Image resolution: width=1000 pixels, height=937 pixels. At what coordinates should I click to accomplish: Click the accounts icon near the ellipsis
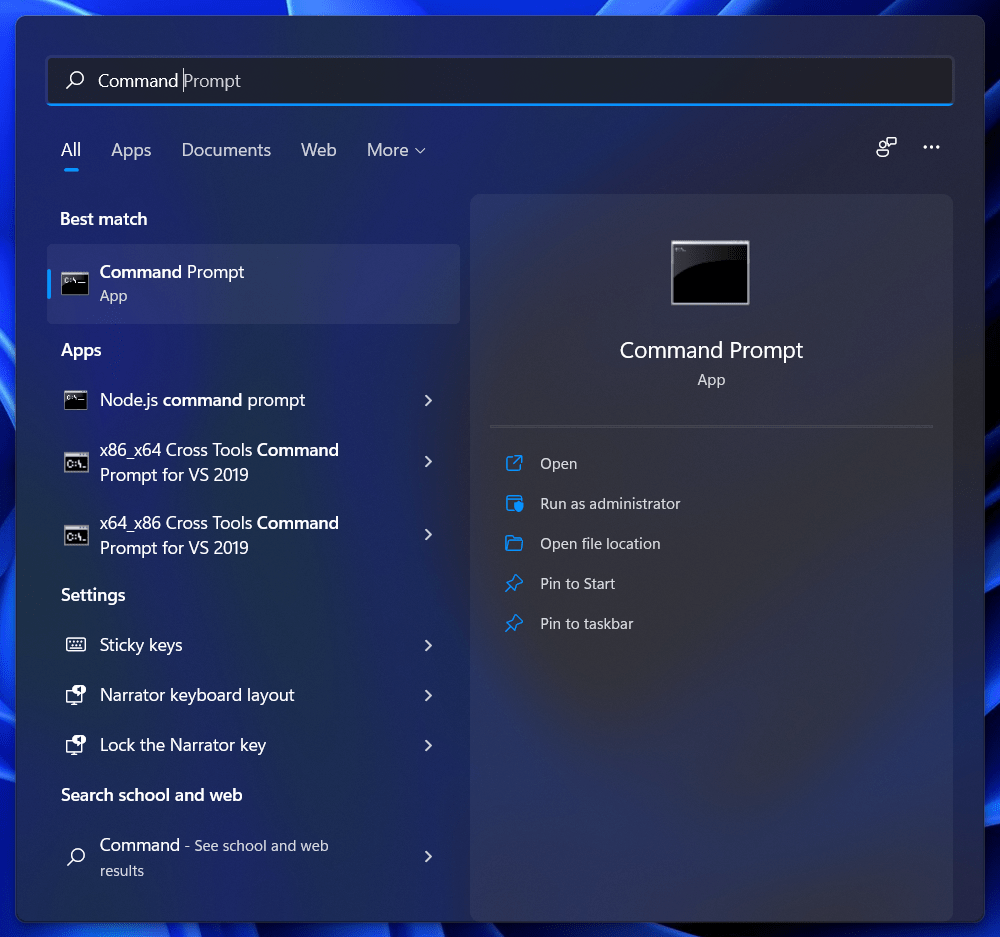tap(886, 147)
